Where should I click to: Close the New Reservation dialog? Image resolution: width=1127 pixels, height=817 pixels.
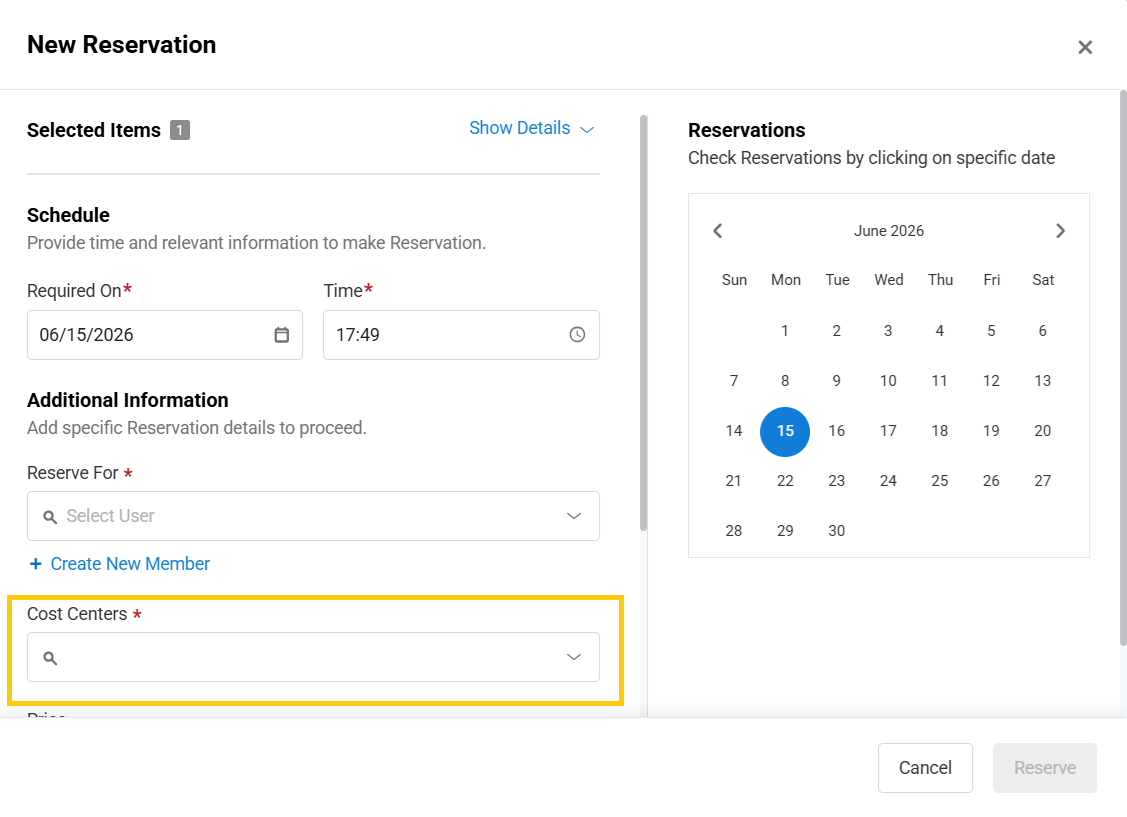pyautogui.click(x=1085, y=47)
